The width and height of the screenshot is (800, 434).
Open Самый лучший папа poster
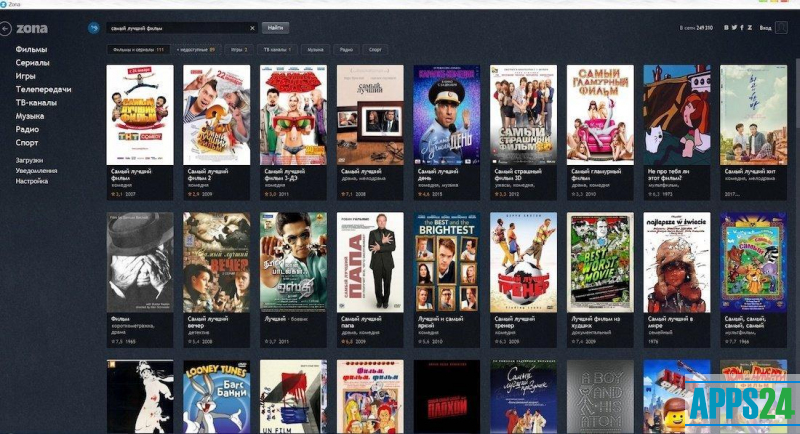(x=370, y=262)
